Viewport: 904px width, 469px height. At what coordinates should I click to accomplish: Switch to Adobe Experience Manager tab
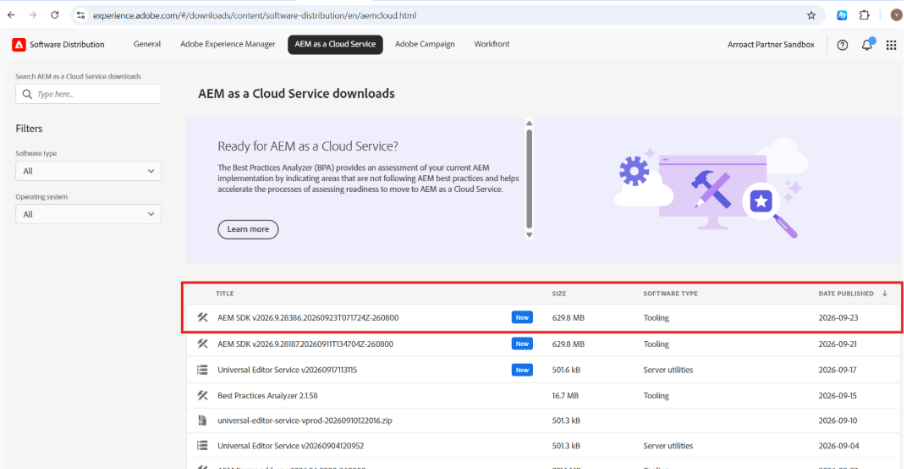click(228, 44)
